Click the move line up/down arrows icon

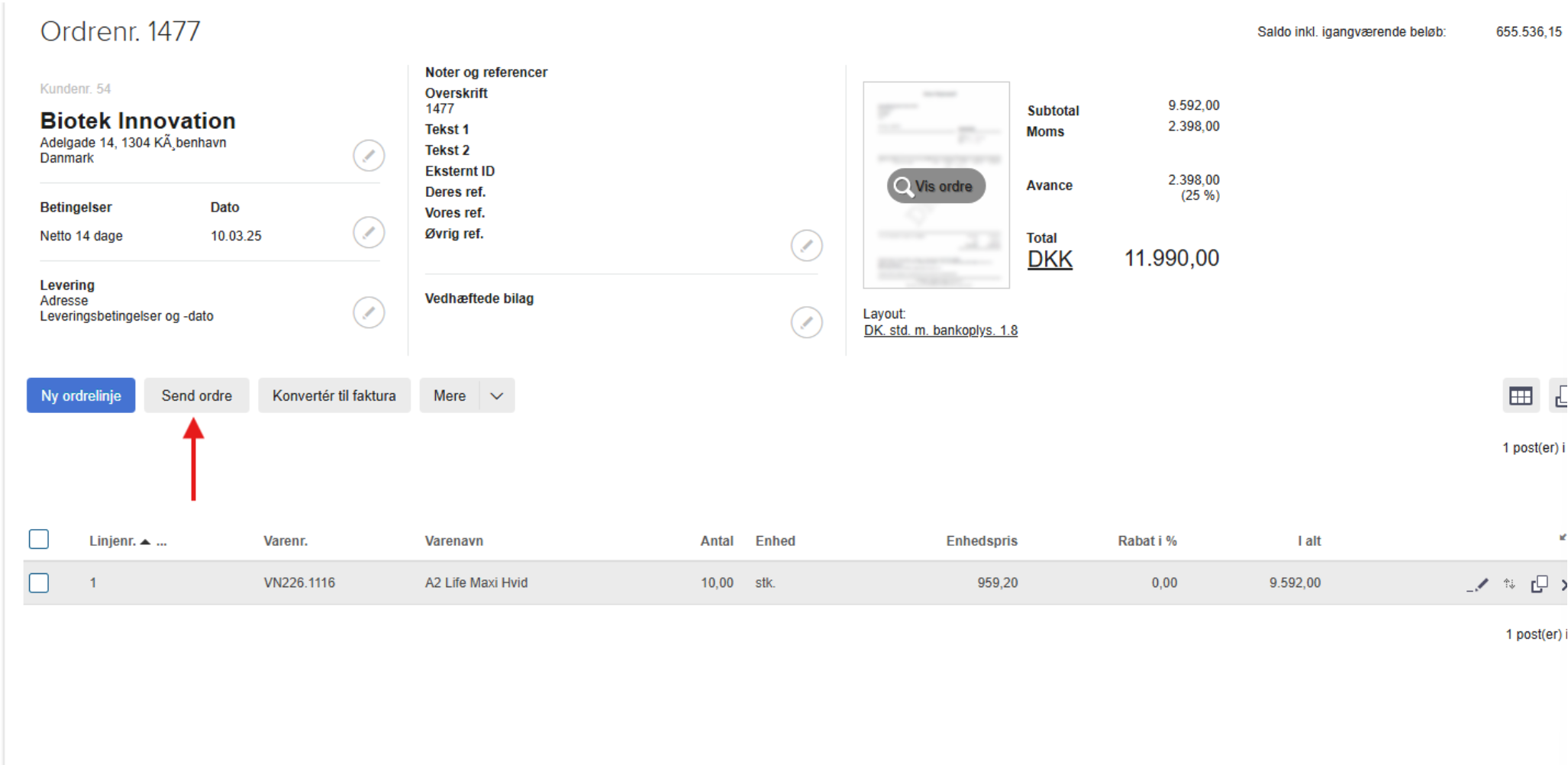tap(1509, 584)
